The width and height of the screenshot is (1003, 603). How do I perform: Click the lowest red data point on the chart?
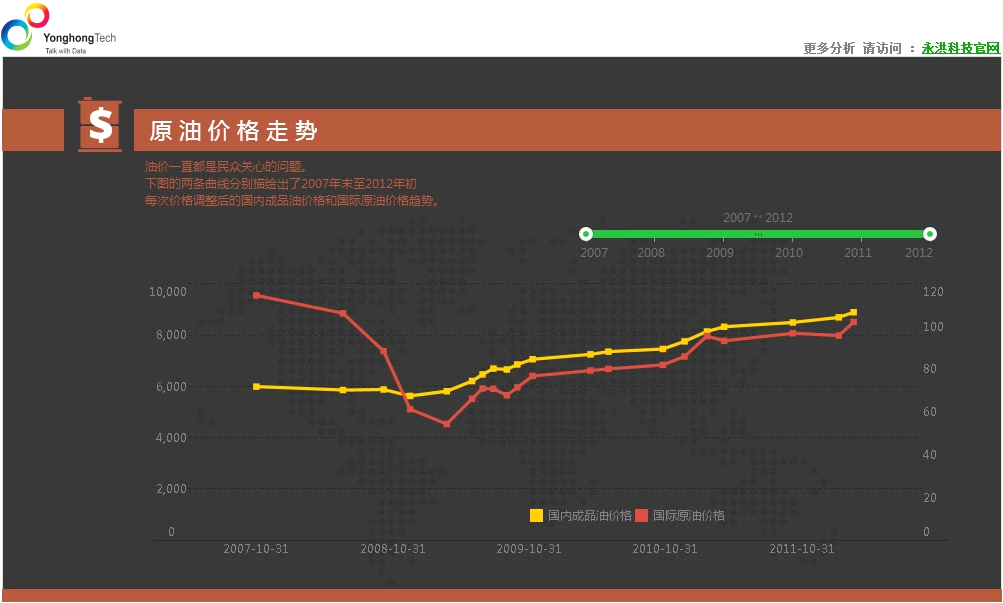tap(447, 424)
